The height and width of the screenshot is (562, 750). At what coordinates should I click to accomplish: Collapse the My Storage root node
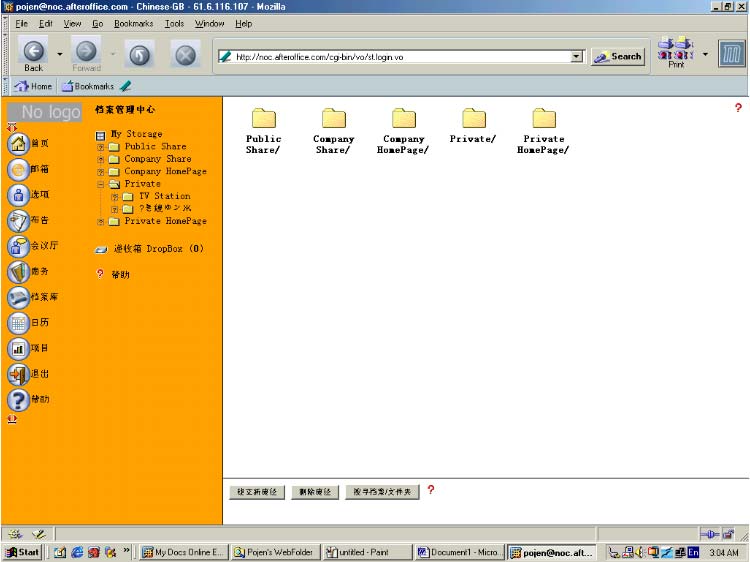[x=100, y=136]
